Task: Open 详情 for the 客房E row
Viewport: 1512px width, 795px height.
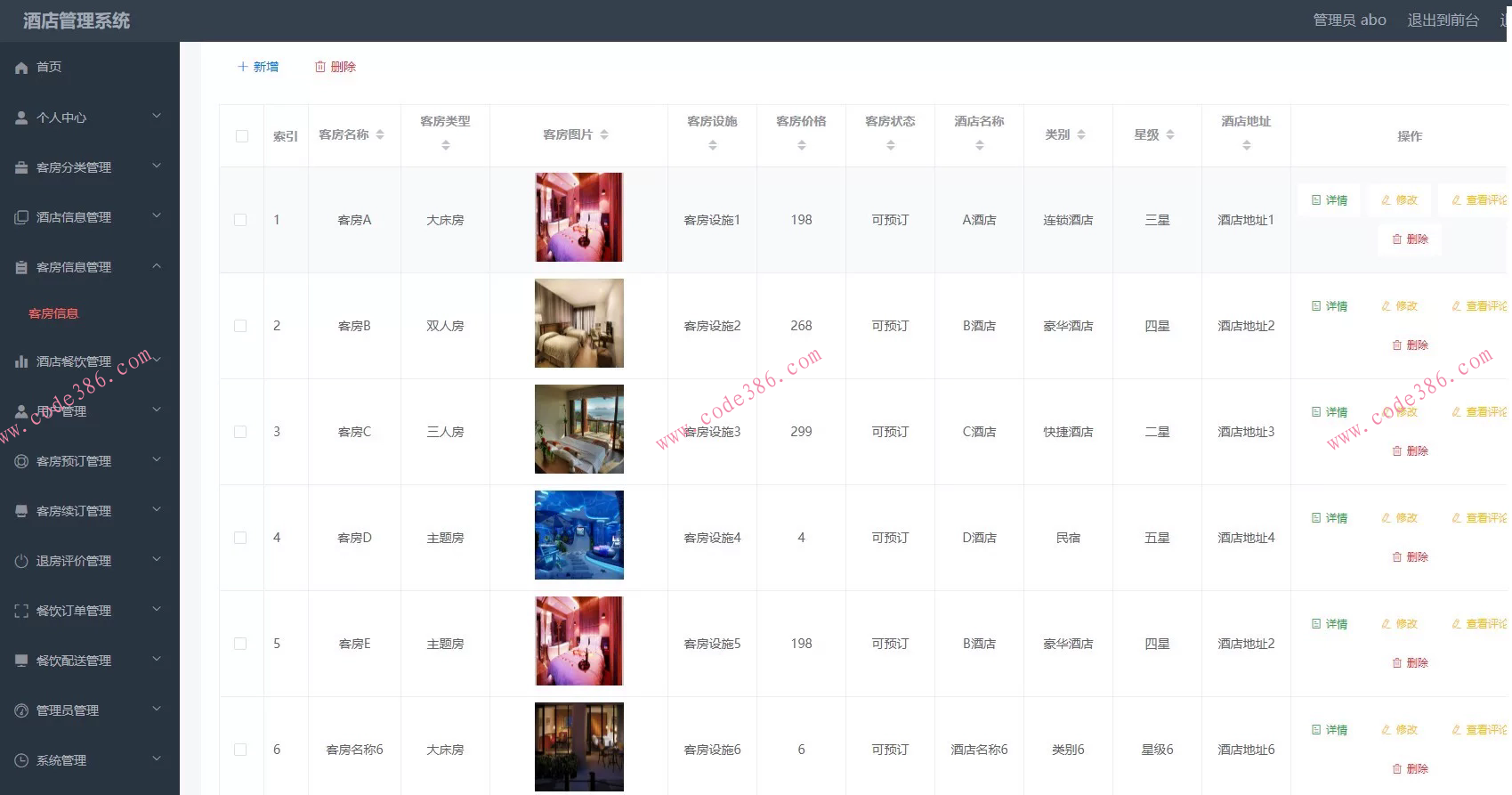Action: [1330, 624]
